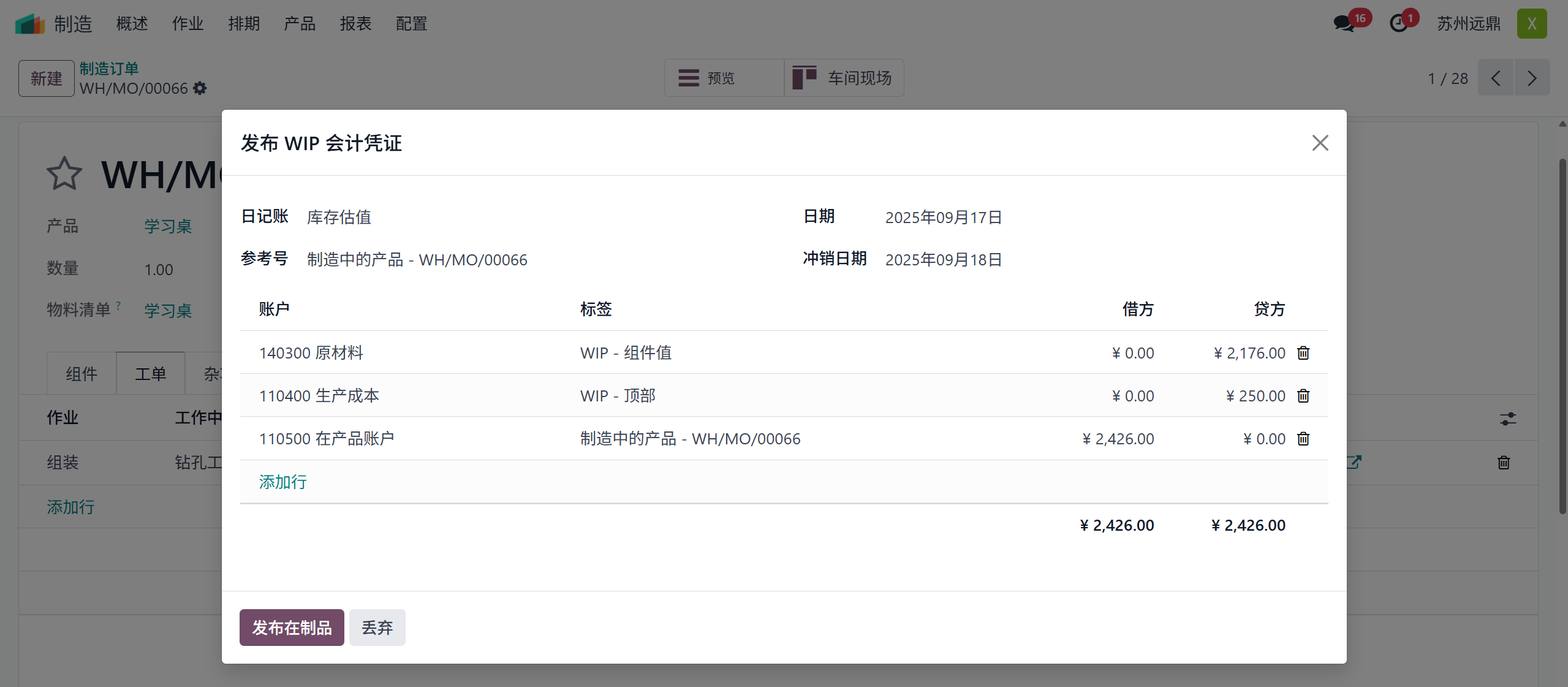The height and width of the screenshot is (687, 1568).
Task: Delete the 110500 在产品账户 journal line
Action: [x=1303, y=439]
